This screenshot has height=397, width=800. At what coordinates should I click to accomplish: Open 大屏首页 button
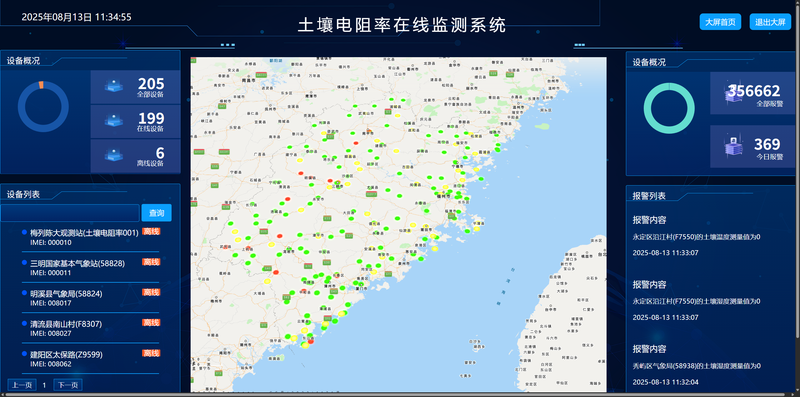[x=720, y=22]
